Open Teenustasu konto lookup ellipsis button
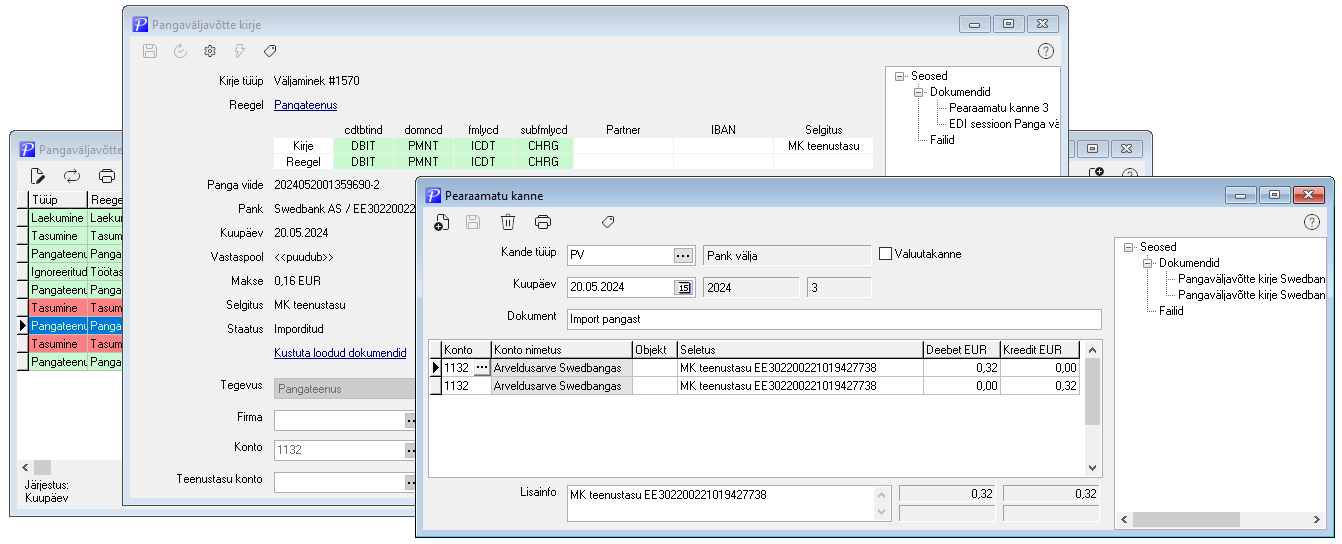1342x544 pixels. pos(409,482)
